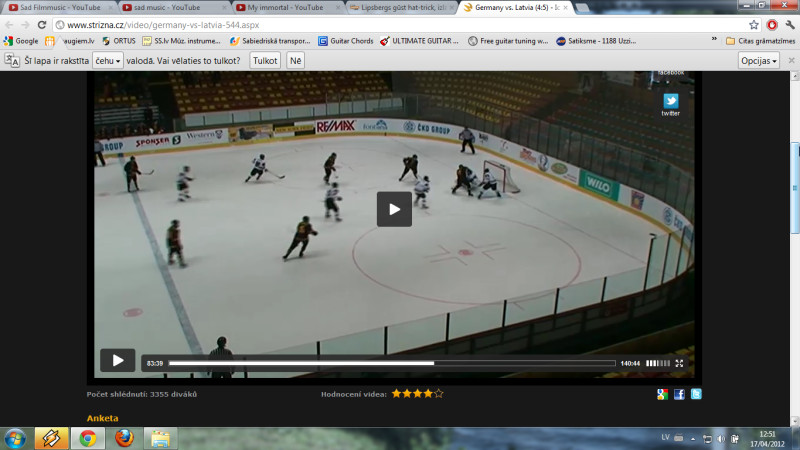Open the ORTUS bookmark

point(119,41)
